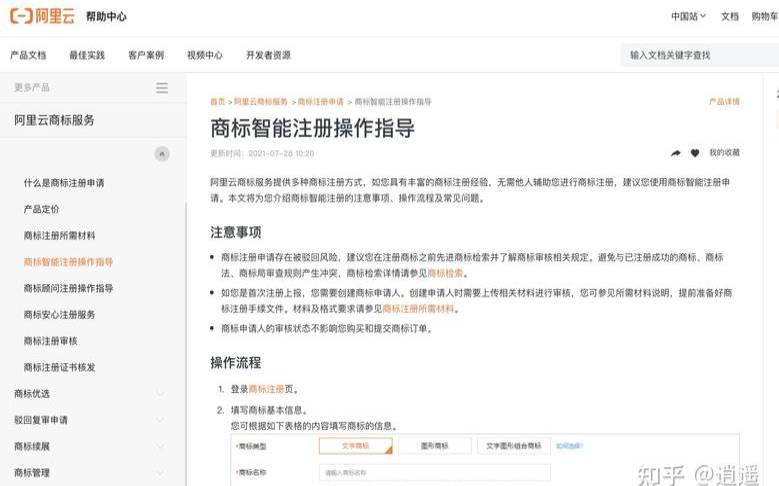The width and height of the screenshot is (779, 486).
Task: Click 操作流程 section heading
Action: point(235,362)
